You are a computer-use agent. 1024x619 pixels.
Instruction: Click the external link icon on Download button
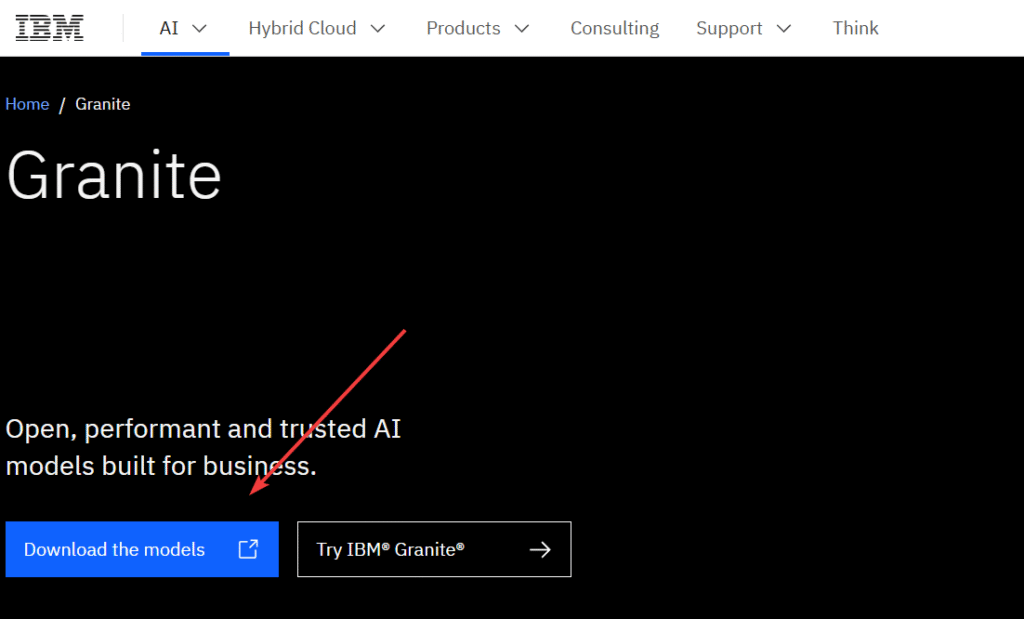248,549
